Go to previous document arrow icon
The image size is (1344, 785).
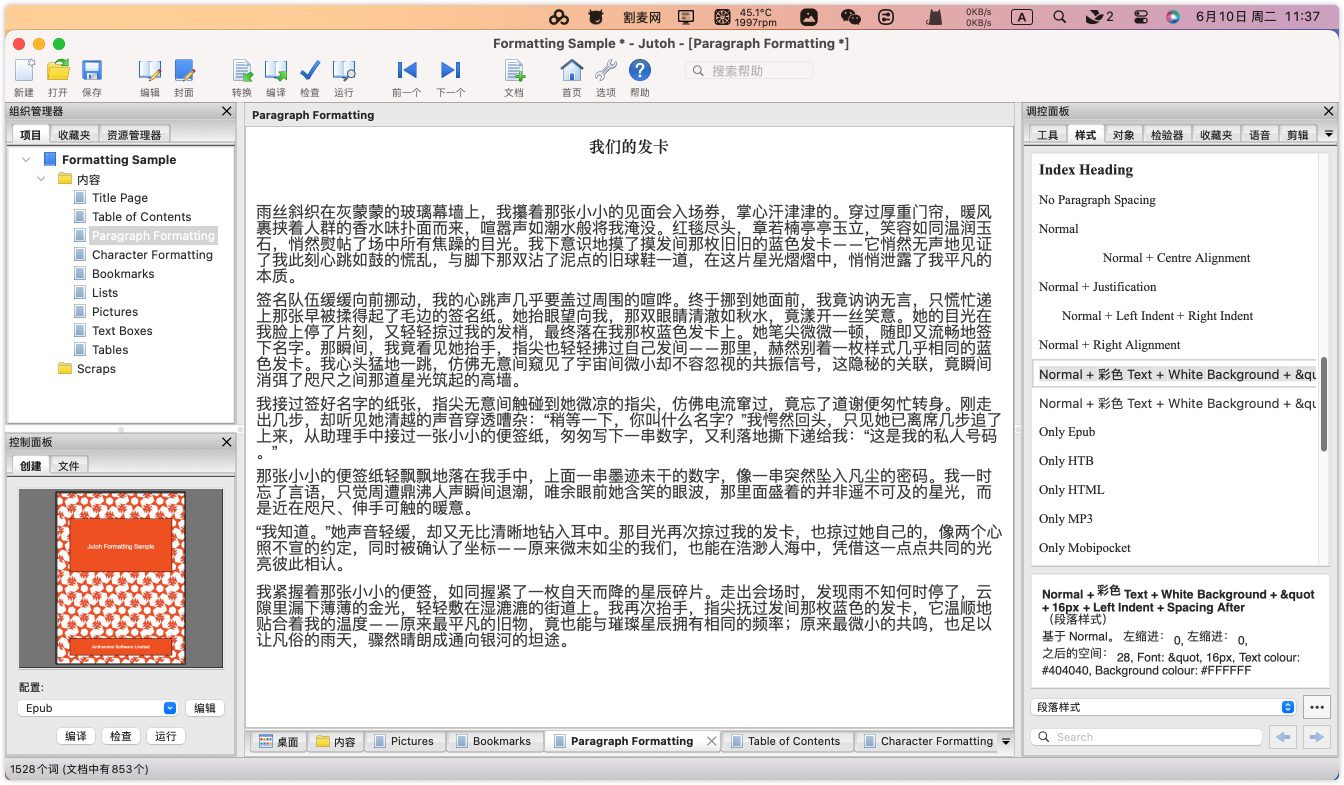pos(406,71)
